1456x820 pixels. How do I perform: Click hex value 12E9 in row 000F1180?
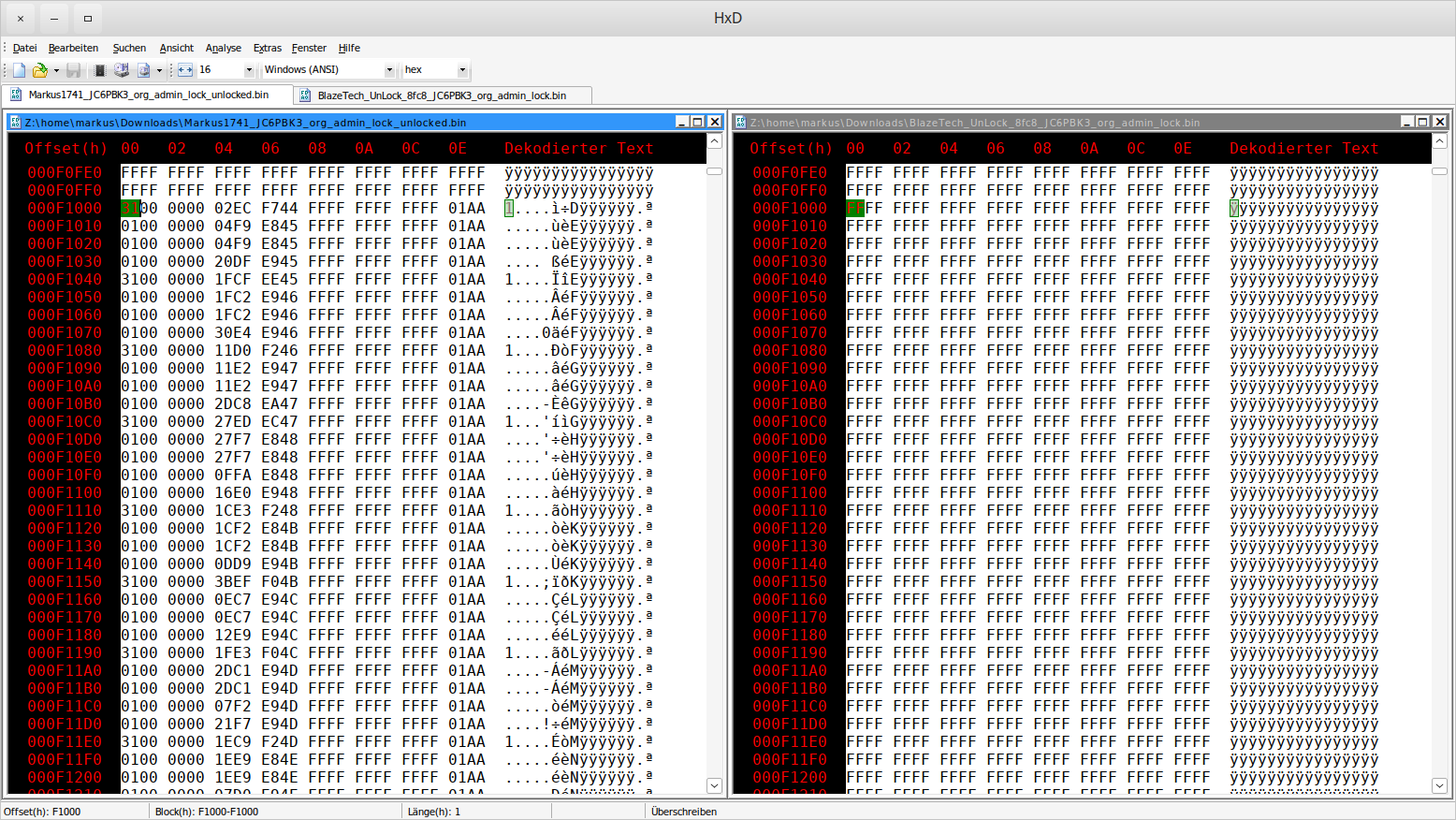coord(233,635)
